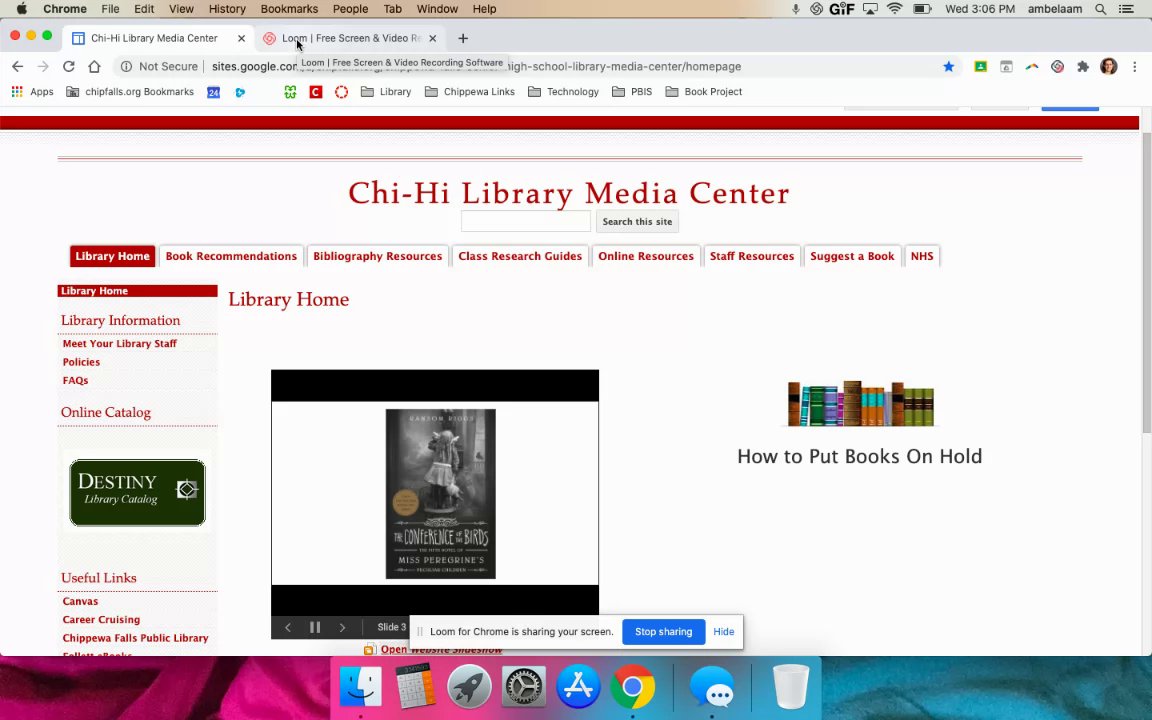Open the Chrome profile avatar

pyautogui.click(x=1109, y=66)
